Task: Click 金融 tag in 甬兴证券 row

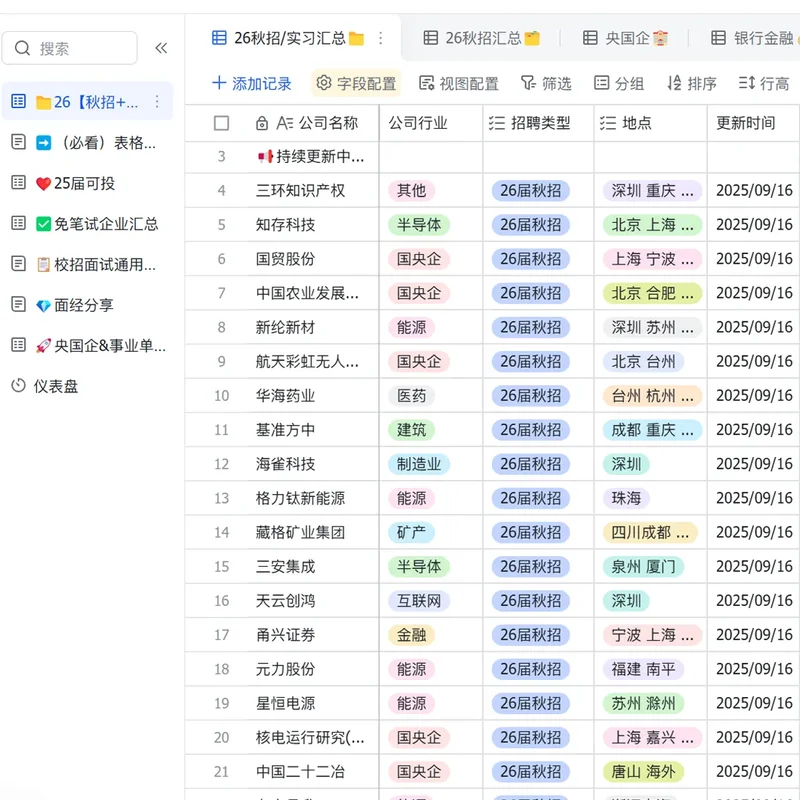Action: tap(412, 635)
